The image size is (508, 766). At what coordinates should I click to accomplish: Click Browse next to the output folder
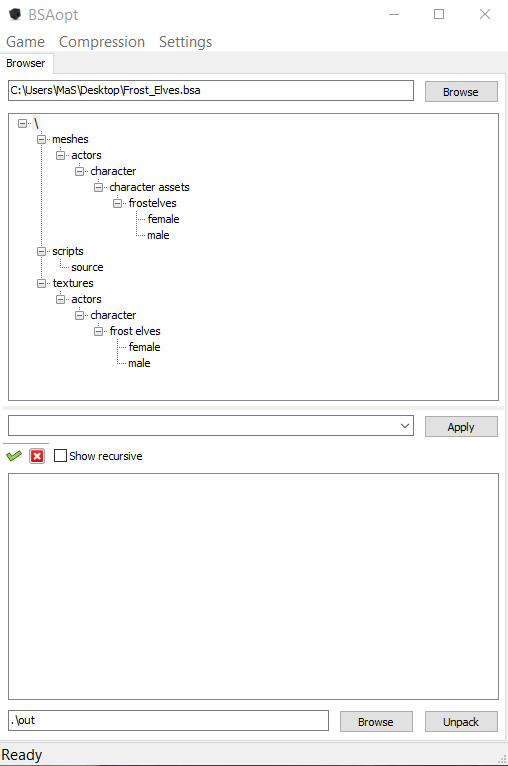376,722
